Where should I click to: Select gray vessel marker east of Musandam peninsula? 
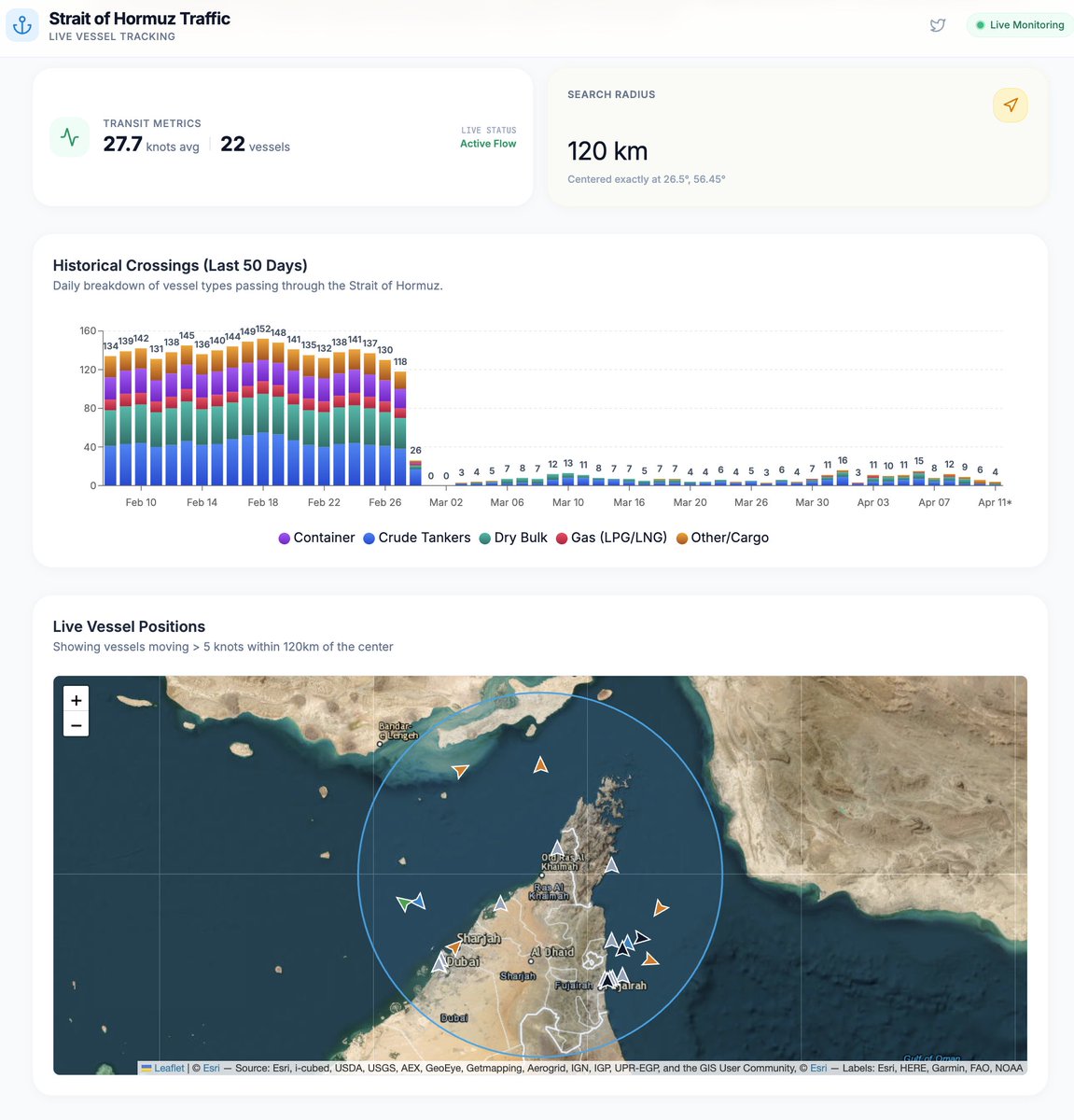pyautogui.click(x=611, y=865)
